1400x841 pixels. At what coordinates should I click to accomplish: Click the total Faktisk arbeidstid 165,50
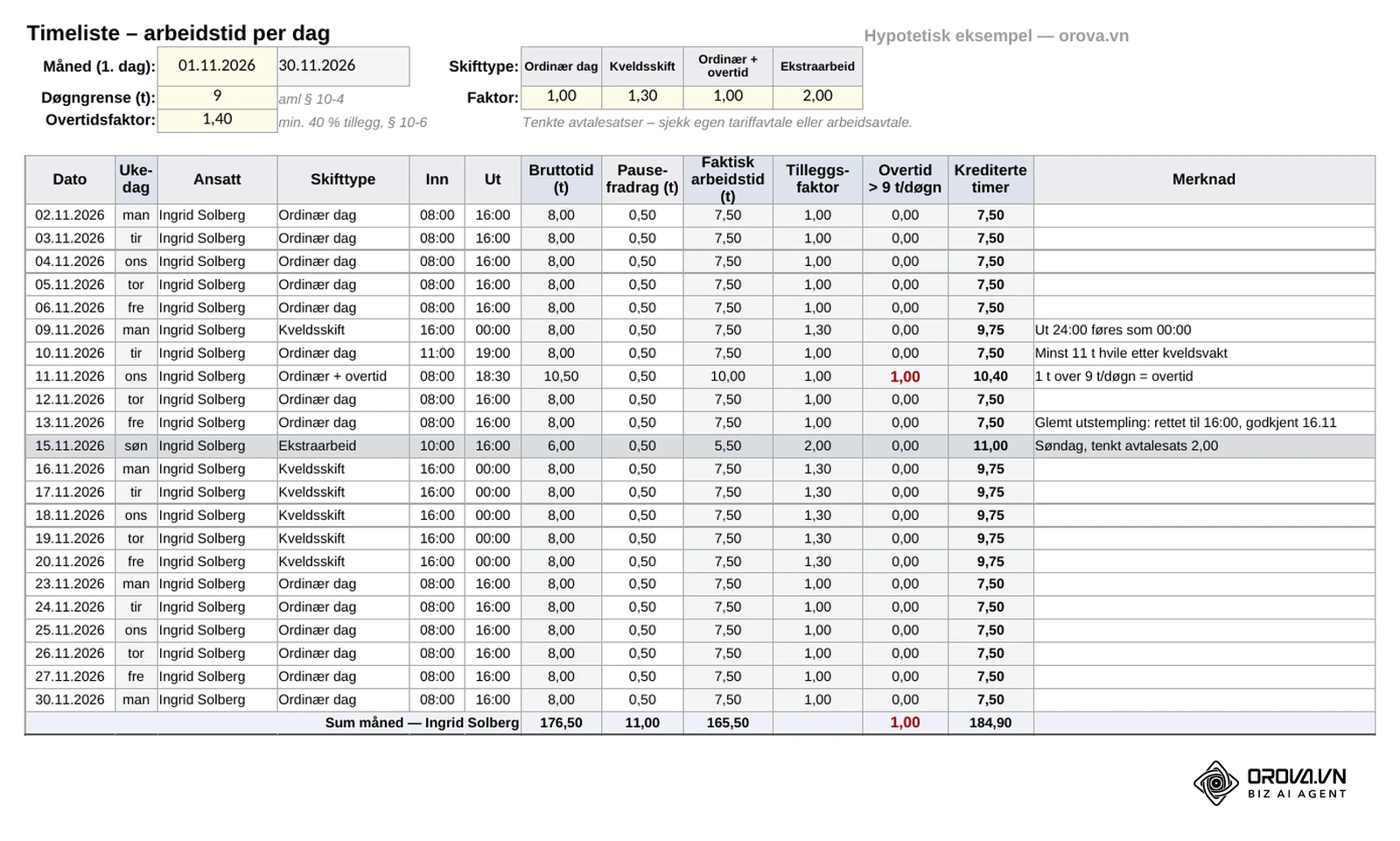728,724
